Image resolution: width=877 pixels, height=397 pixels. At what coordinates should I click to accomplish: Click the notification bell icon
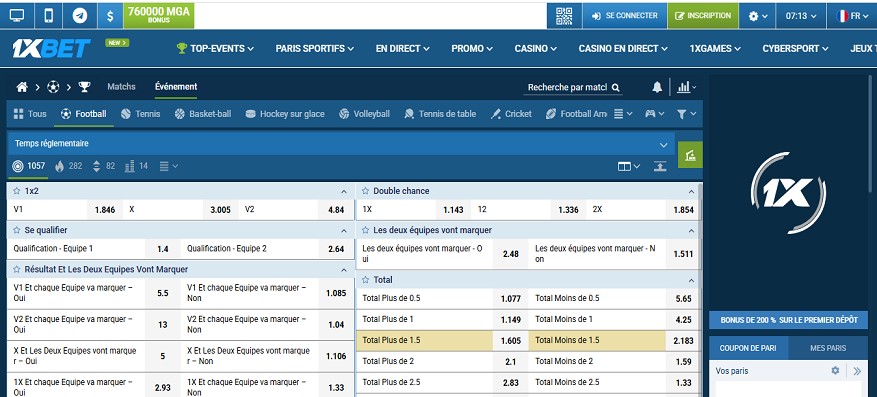click(x=657, y=87)
